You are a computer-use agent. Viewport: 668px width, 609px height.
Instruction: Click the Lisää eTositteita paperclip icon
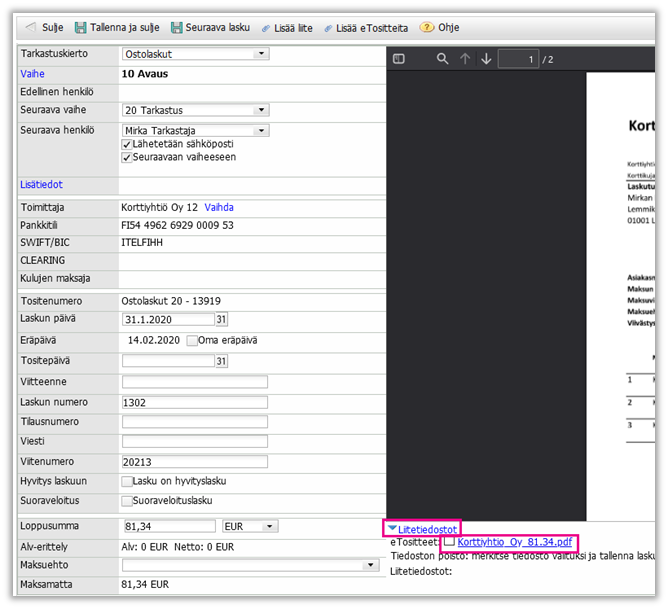tap(328, 29)
